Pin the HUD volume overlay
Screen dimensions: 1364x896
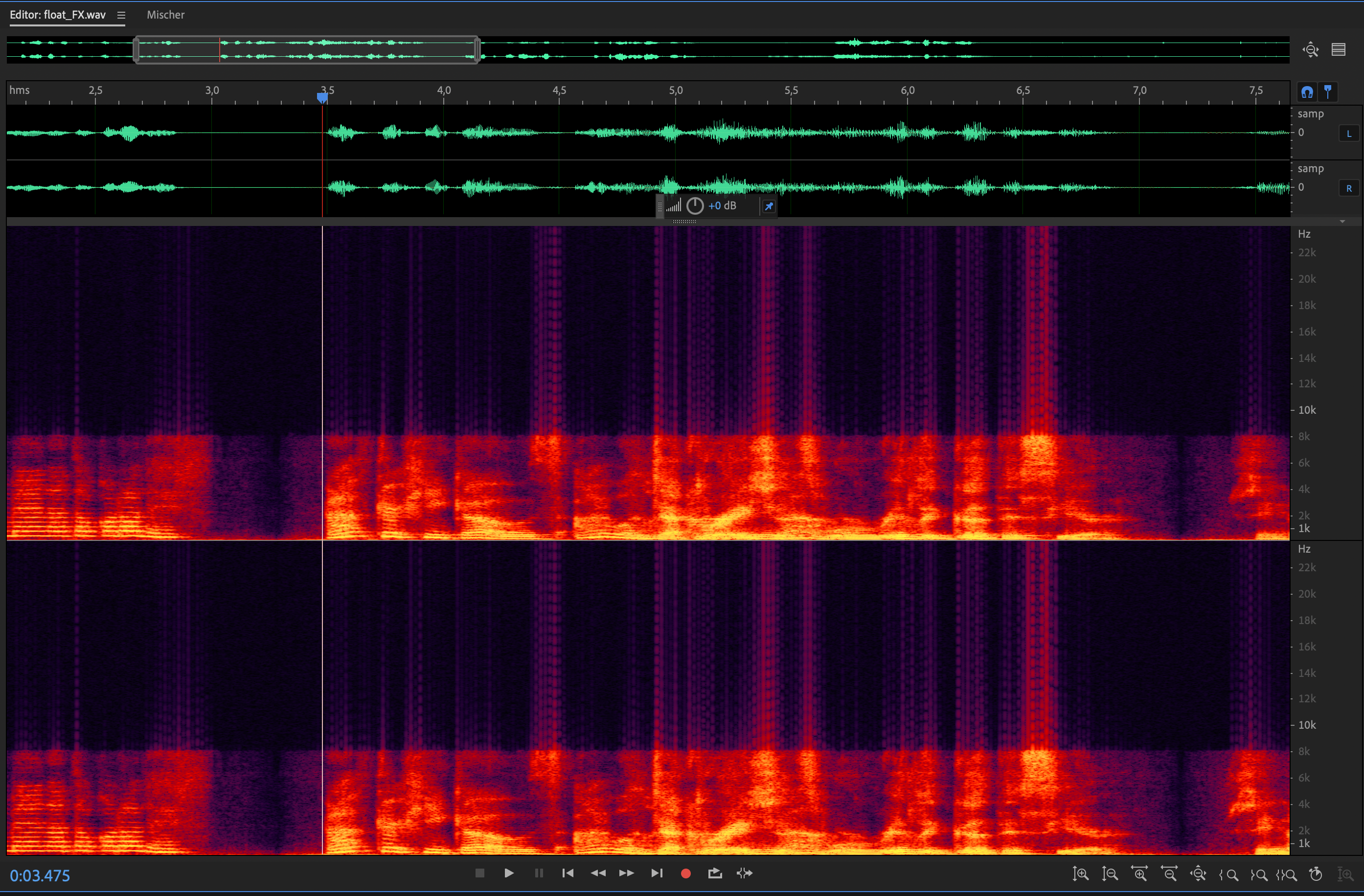tap(769, 206)
